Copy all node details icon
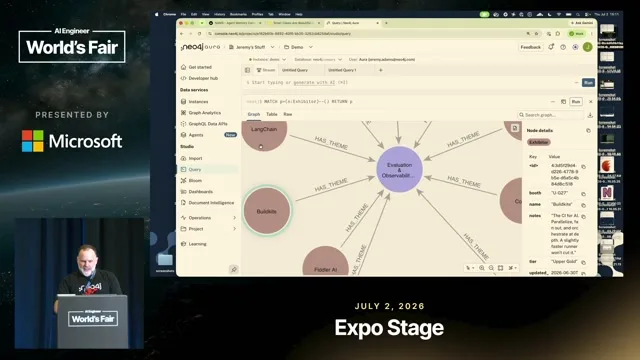The height and width of the screenshot is (360, 640). click(x=588, y=131)
